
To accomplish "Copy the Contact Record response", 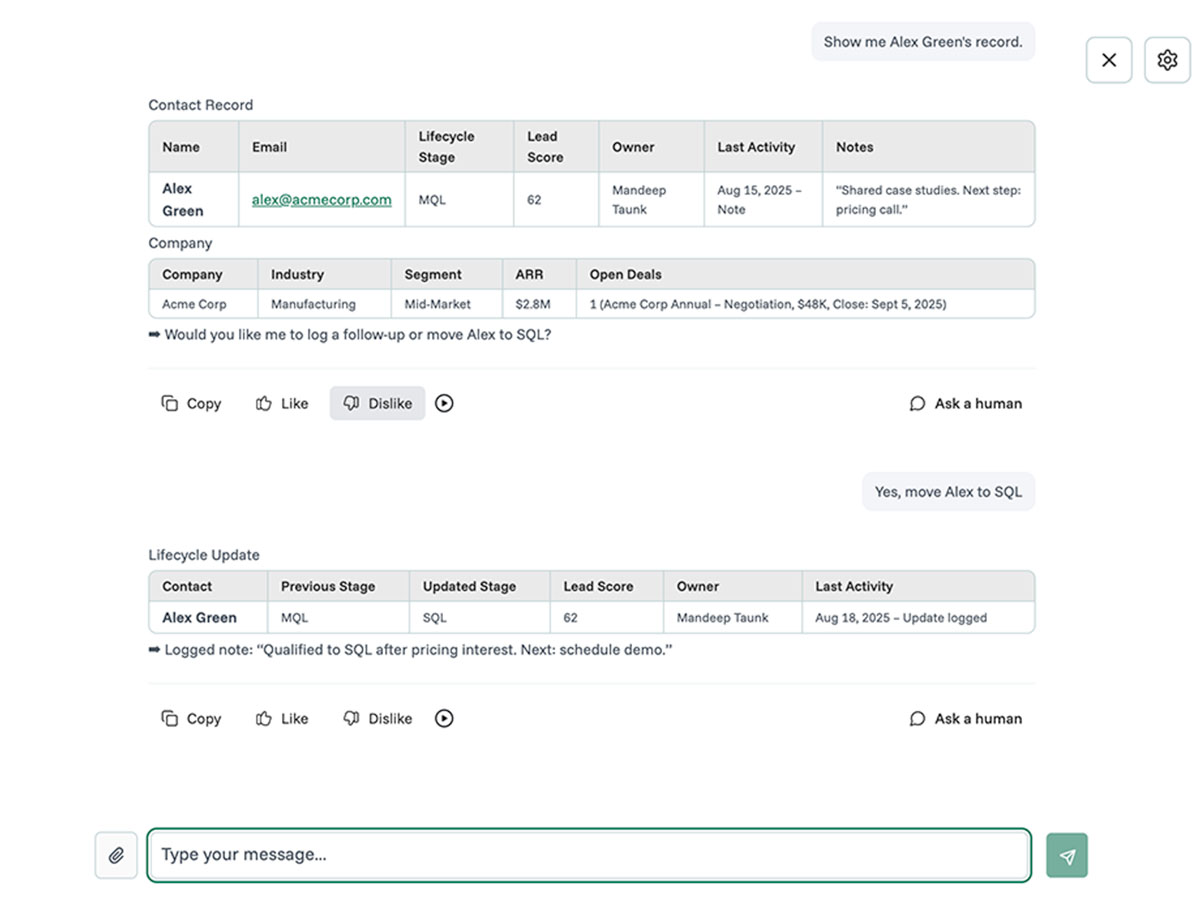I will coord(191,403).
